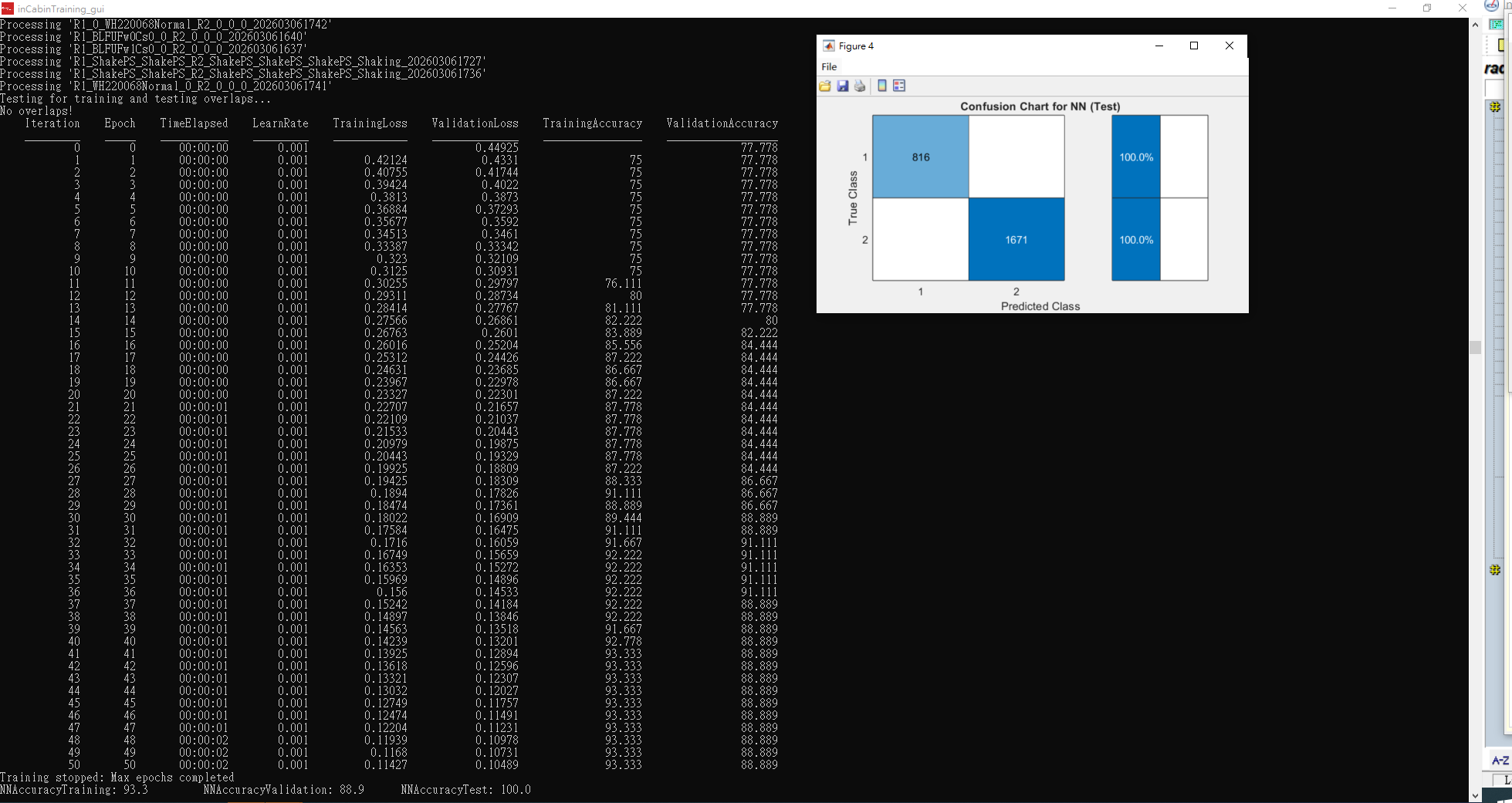The image size is (1512, 803).
Task: Insert a colorbar via the toolbar icon
Action: (x=882, y=86)
